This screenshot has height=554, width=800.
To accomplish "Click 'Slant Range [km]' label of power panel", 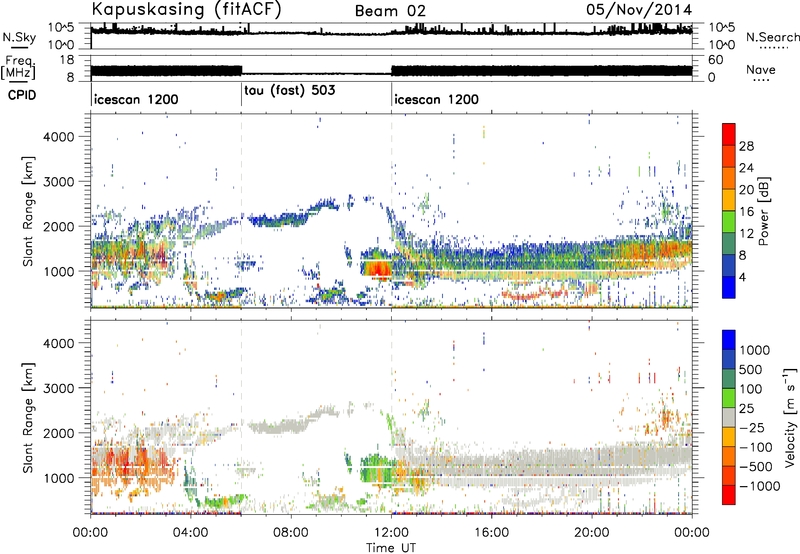I will coord(28,211).
